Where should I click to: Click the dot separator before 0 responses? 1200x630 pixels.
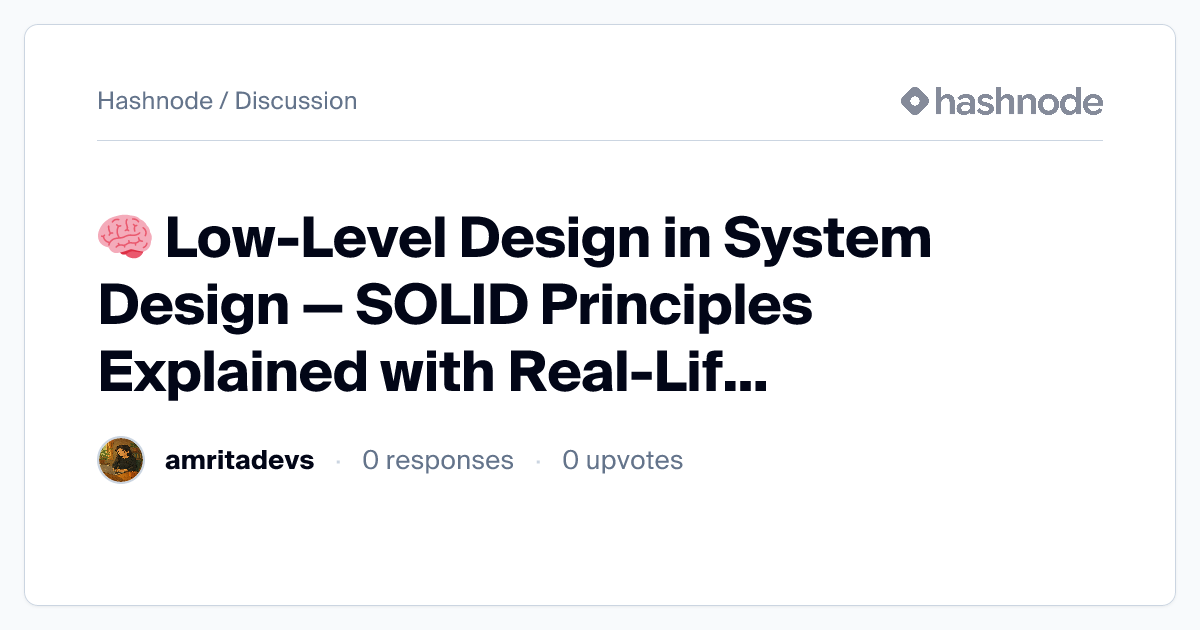click(x=338, y=461)
